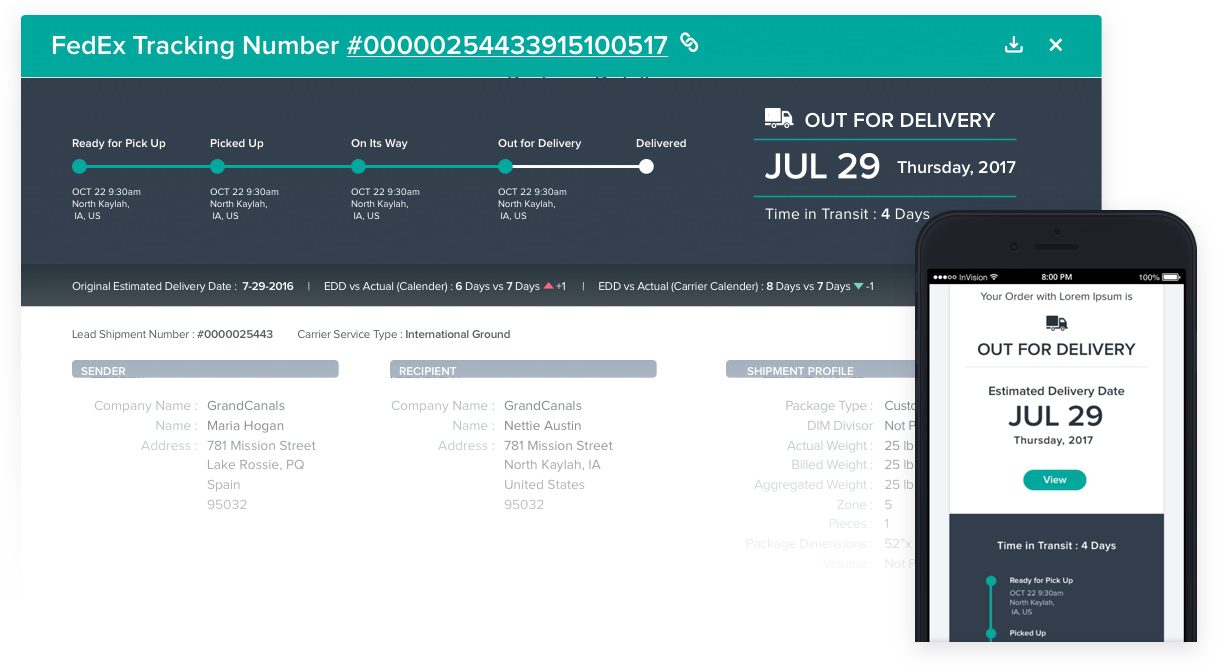Click Ready for Pick Up dot on phone
Screen dimensions: 1218x669
pyautogui.click(x=991, y=581)
